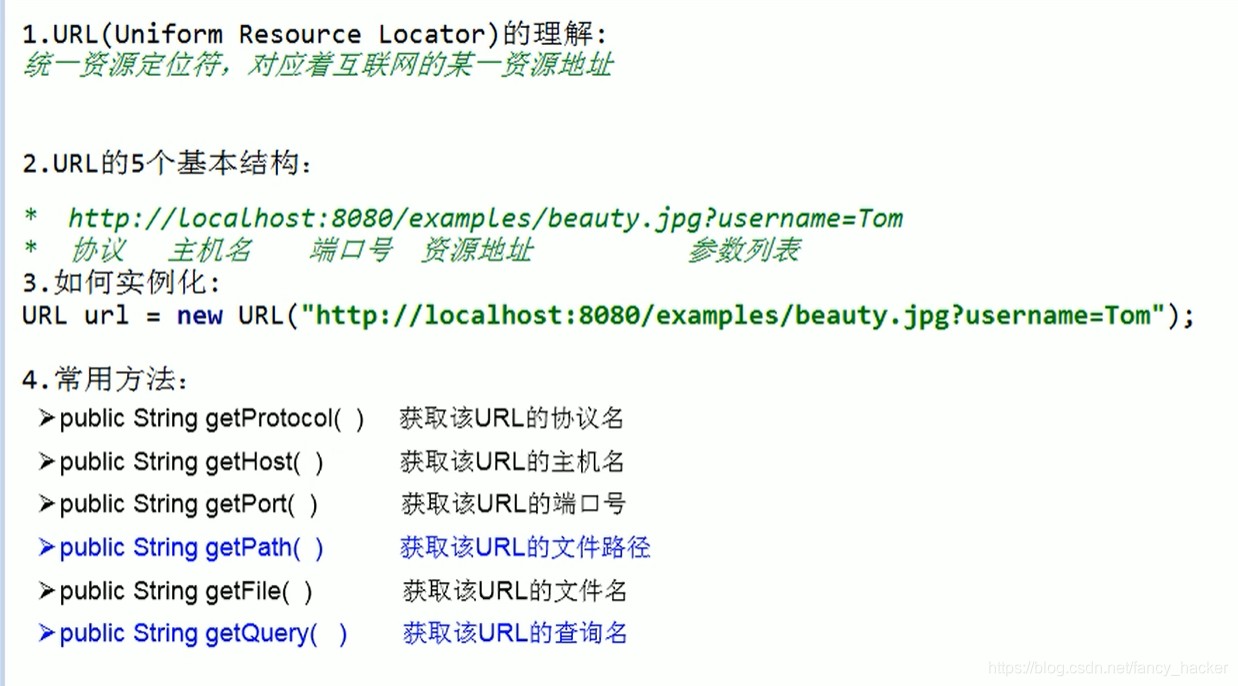Click the code "URL url" declaration
1238x686 pixels.
(x=76, y=316)
